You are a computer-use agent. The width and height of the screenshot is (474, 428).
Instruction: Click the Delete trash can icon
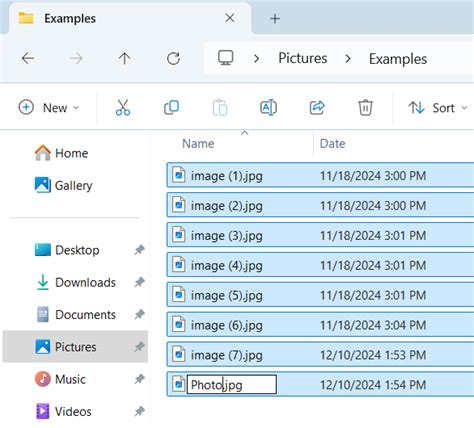click(365, 108)
